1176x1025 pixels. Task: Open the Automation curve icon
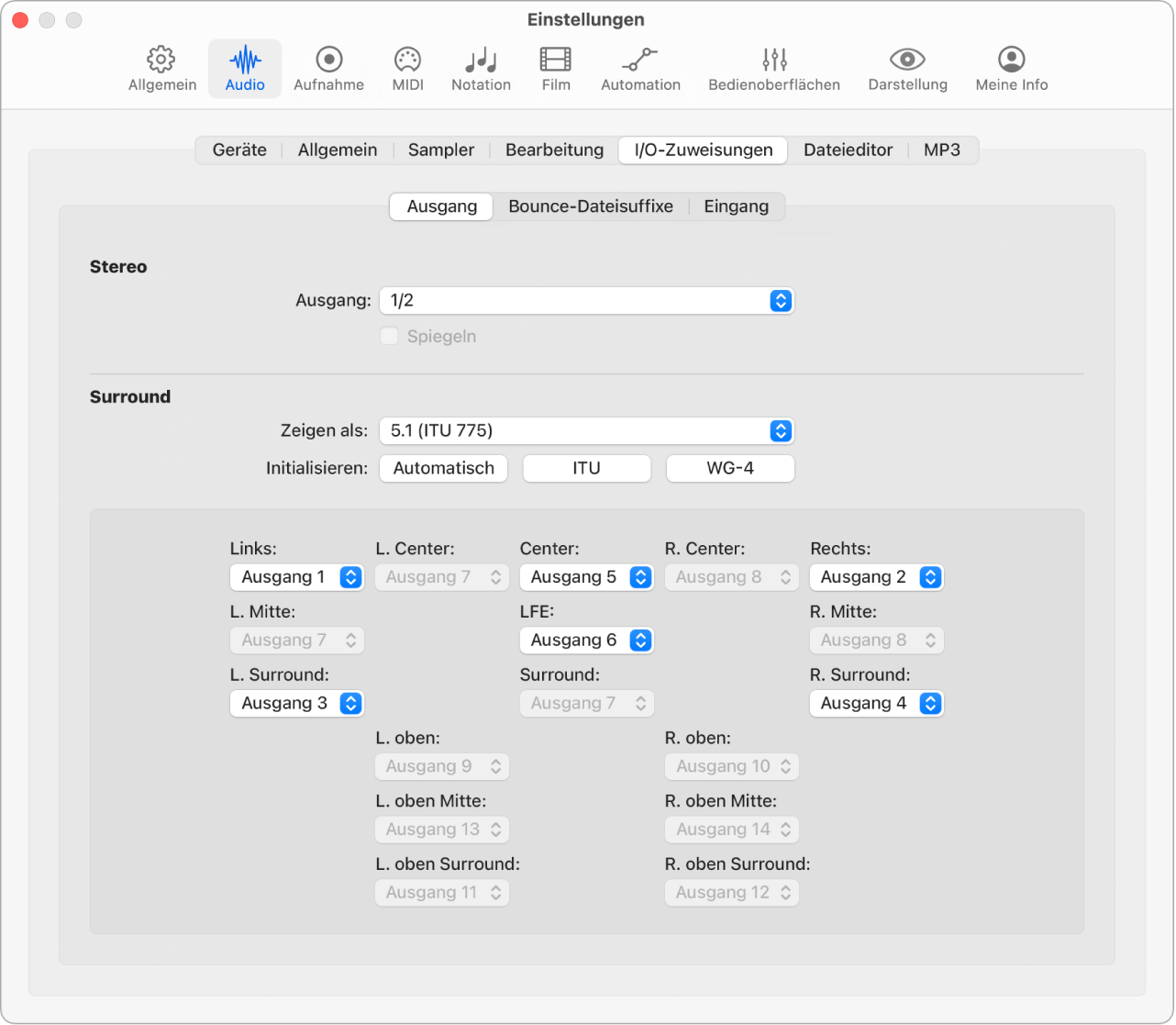[640, 60]
